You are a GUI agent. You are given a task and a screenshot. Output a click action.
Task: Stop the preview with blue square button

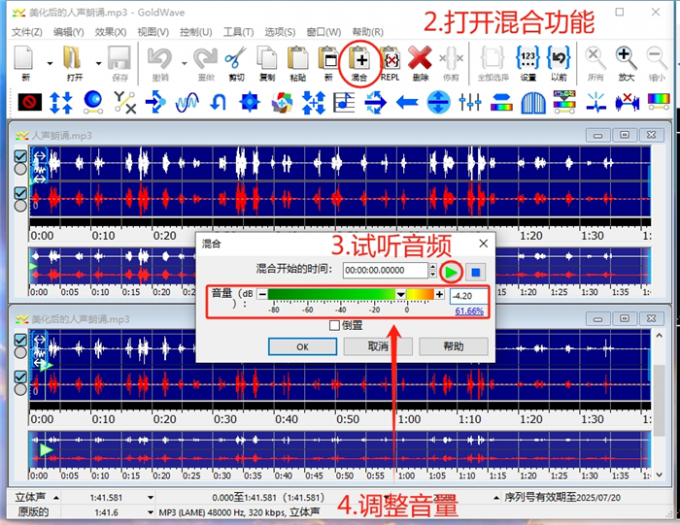(475, 272)
